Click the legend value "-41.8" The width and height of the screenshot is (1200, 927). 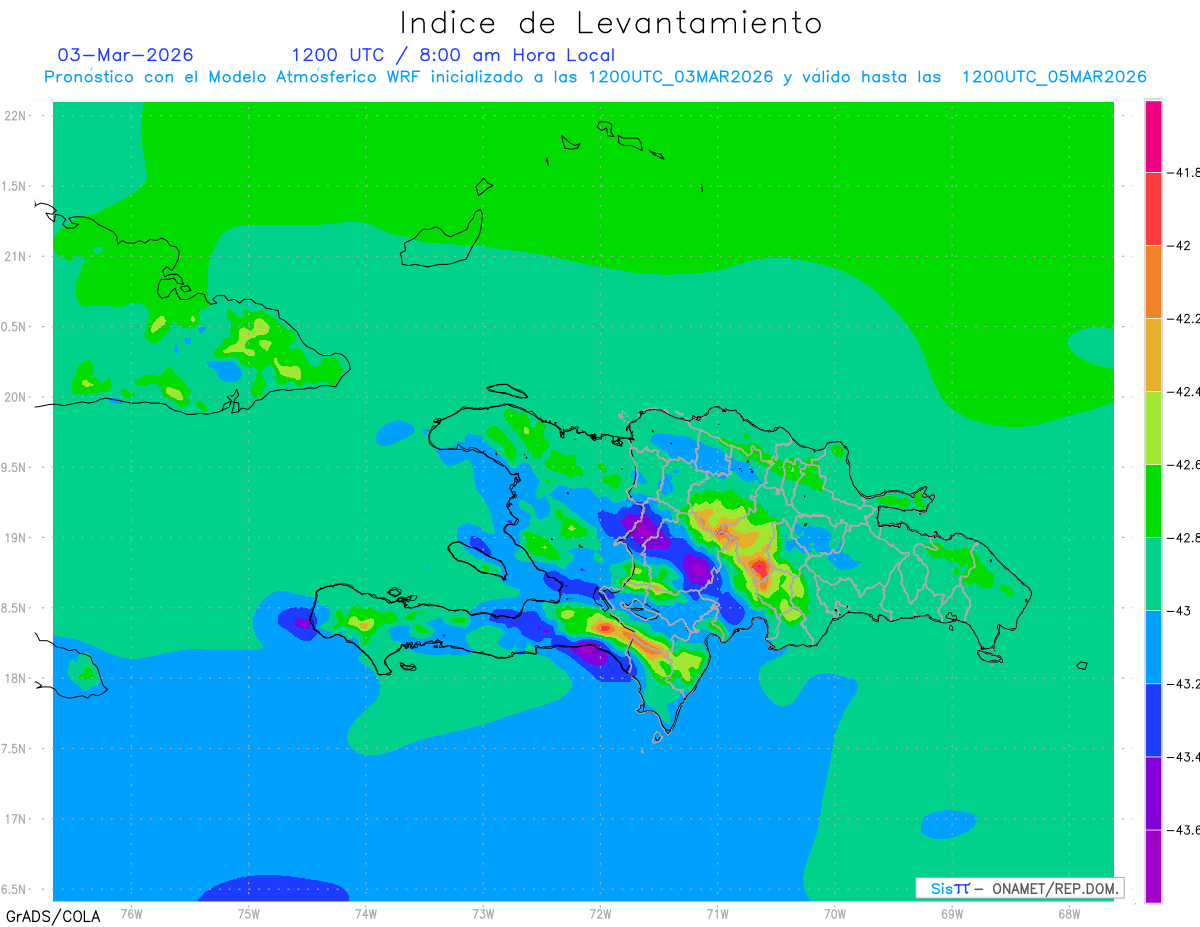(x=1185, y=172)
